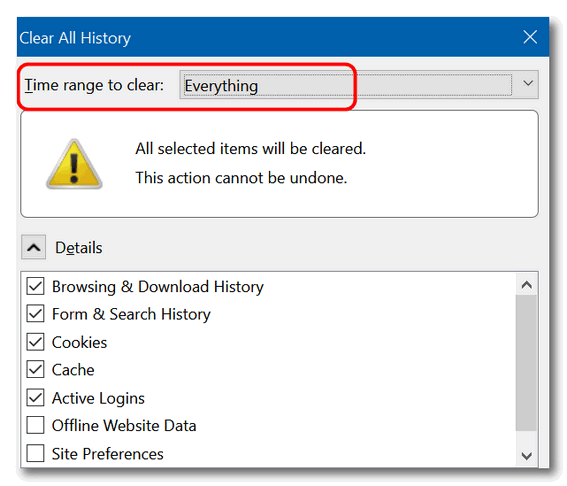Click the Details label text
Viewport: 567px width, 486px height.
pos(79,248)
